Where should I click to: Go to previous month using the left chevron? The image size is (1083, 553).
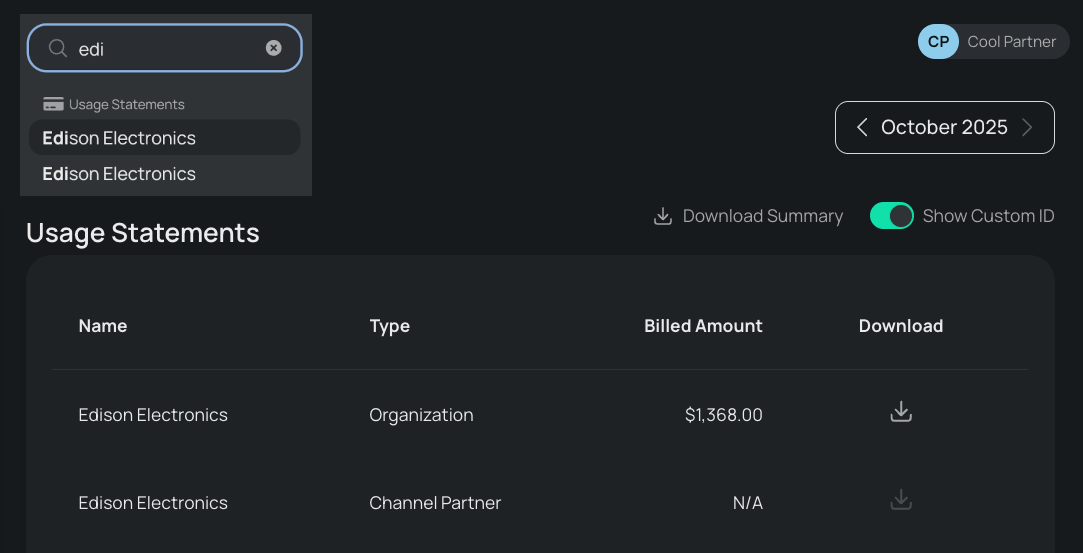coord(861,127)
